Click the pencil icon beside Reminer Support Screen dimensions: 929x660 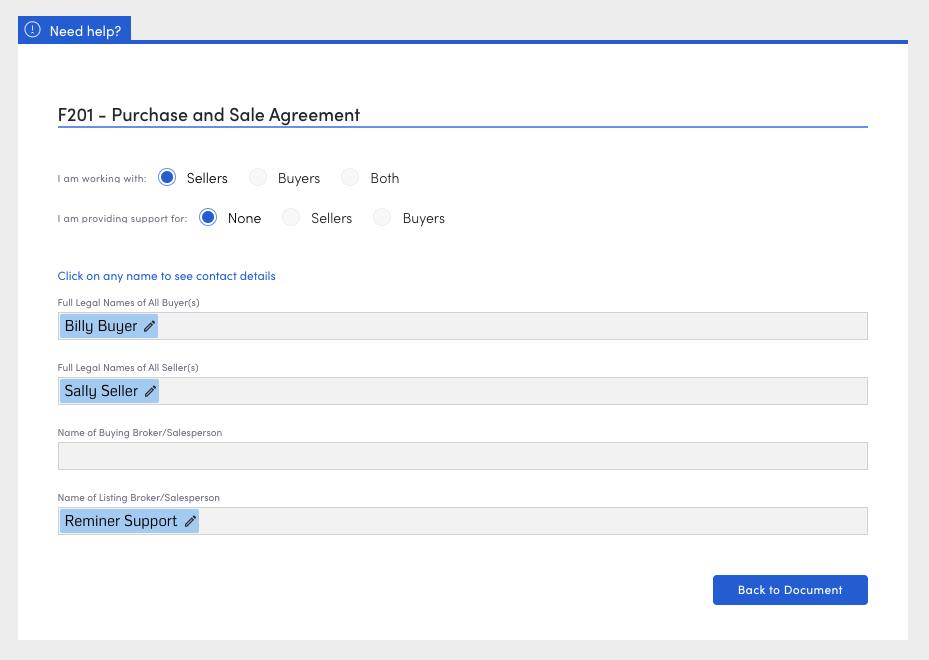pyautogui.click(x=190, y=521)
